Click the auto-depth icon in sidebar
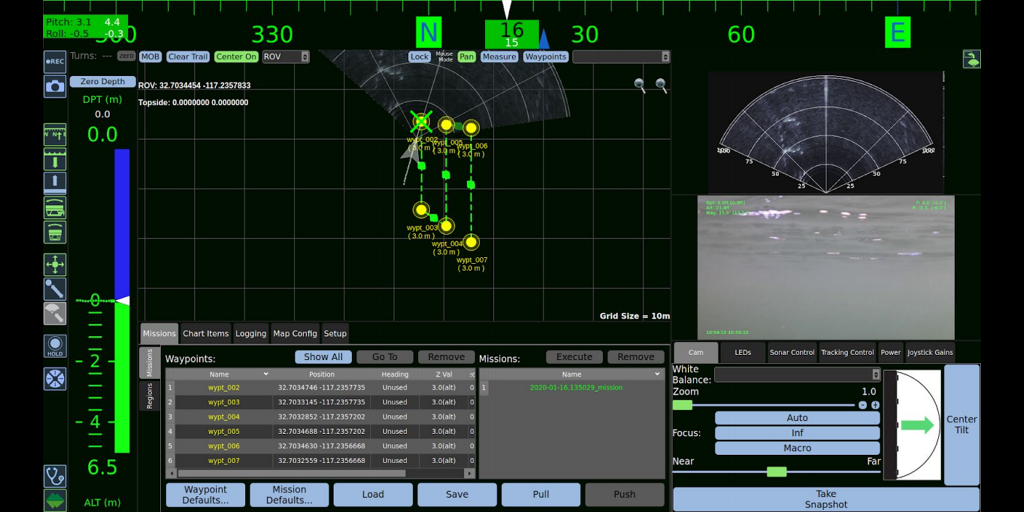The width and height of the screenshot is (1024, 512). [x=55, y=159]
